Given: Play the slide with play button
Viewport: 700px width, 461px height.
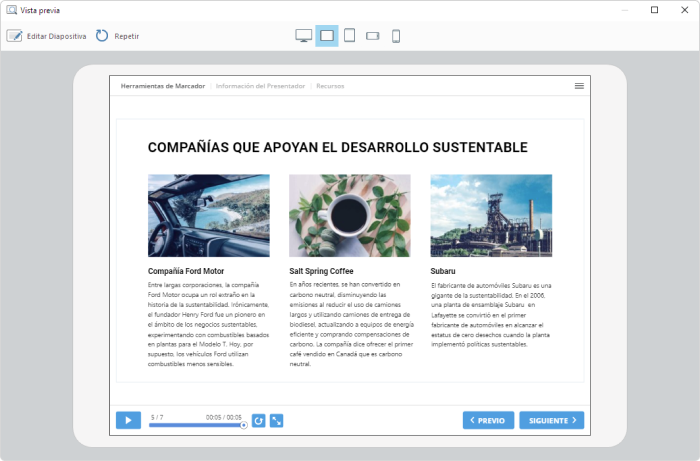Looking at the screenshot, I should [129, 420].
